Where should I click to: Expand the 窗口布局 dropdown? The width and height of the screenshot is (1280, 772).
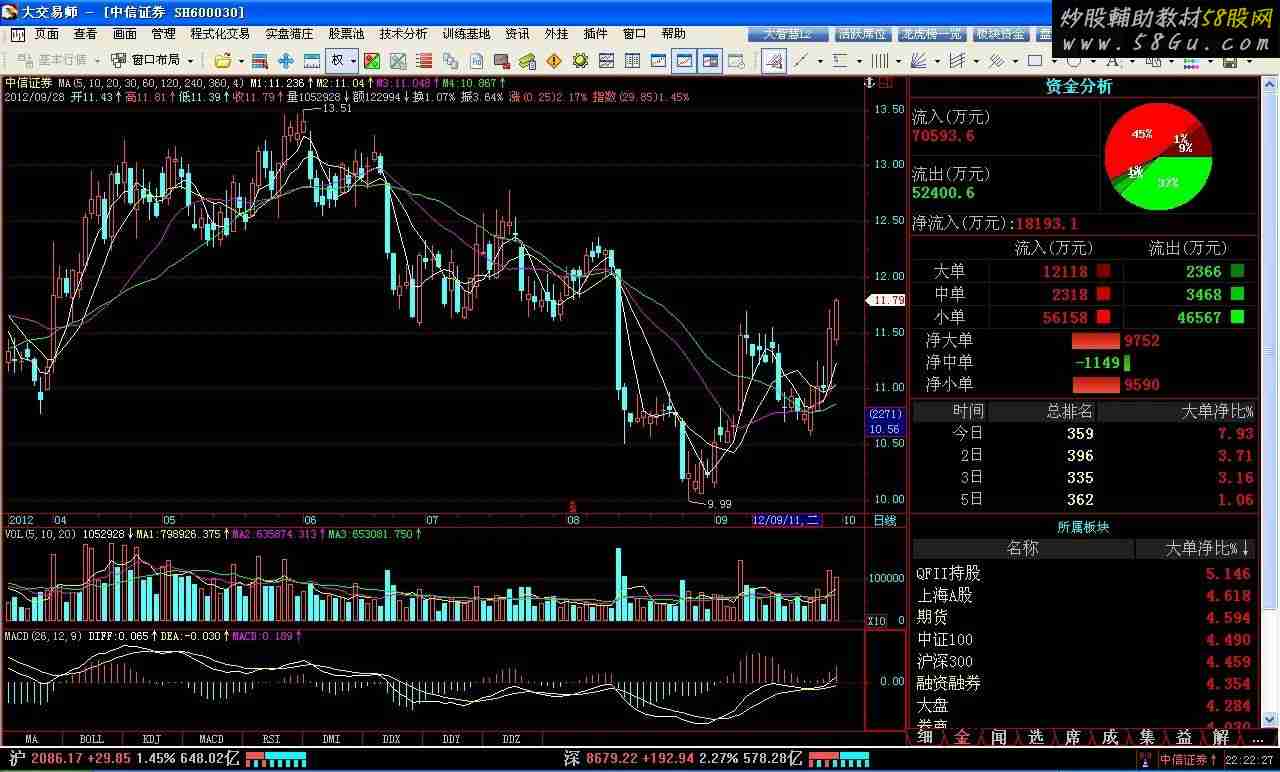pos(152,60)
